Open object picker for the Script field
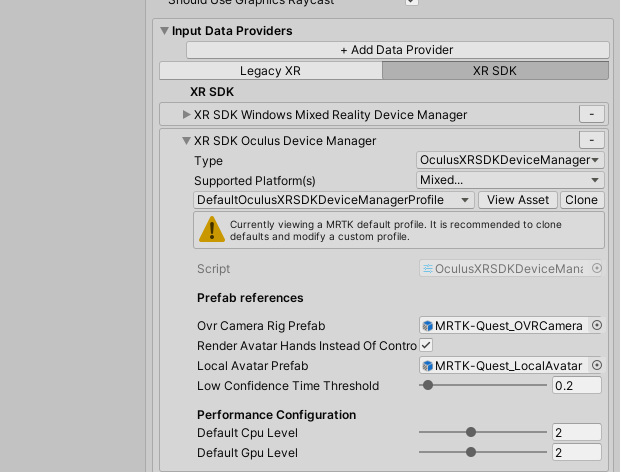Viewport: 620px width, 472px height. tap(597, 268)
